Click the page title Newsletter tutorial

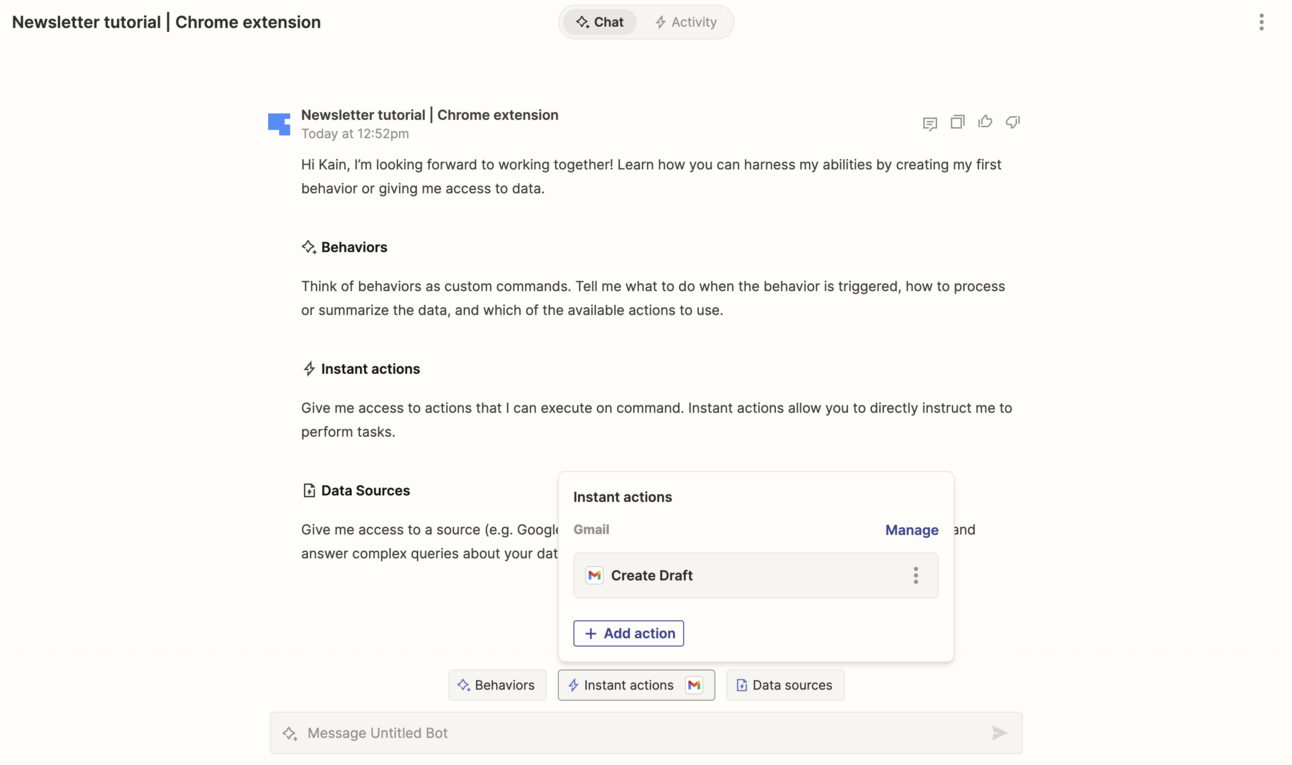click(166, 22)
